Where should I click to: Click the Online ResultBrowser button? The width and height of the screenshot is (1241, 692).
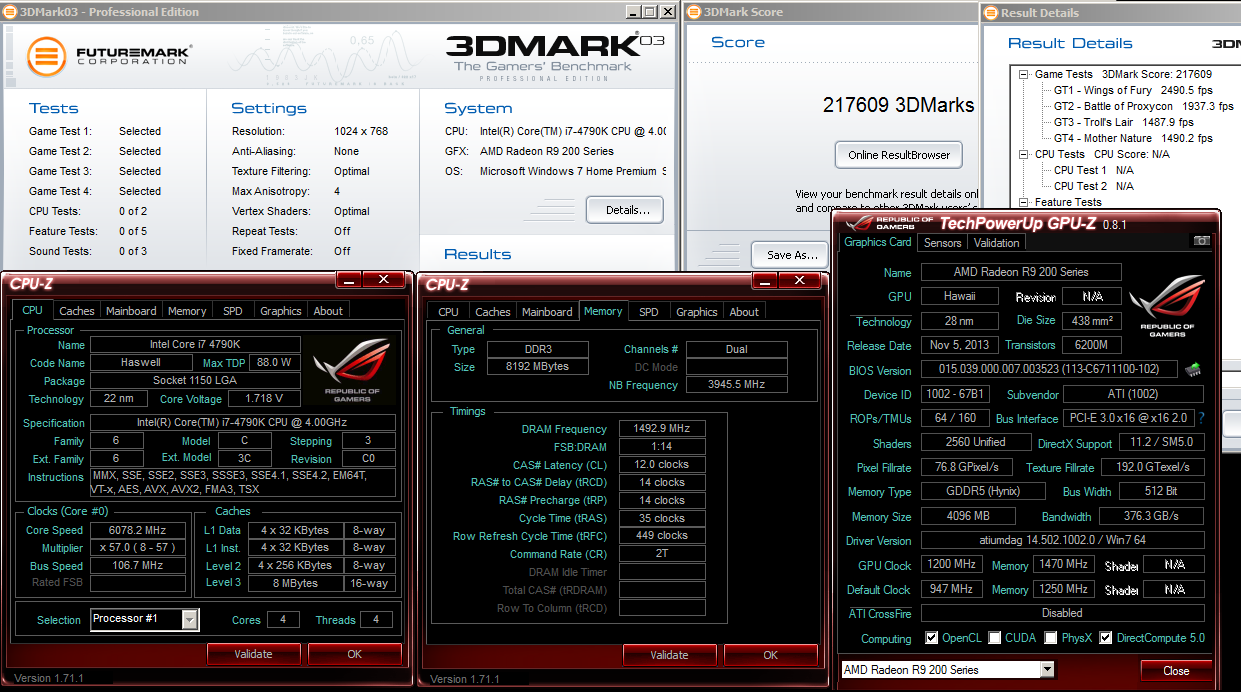point(899,155)
